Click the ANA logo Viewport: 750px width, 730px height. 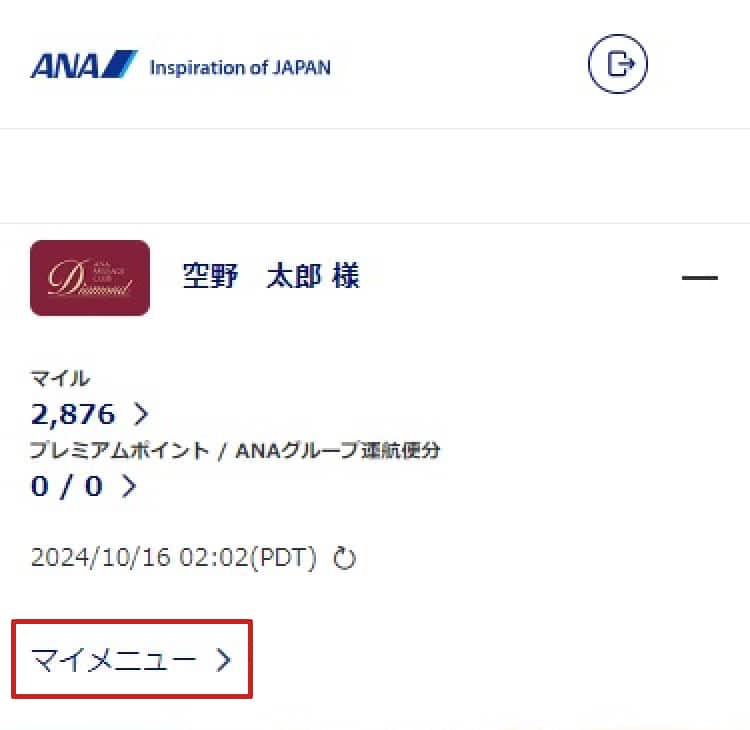[x=84, y=64]
